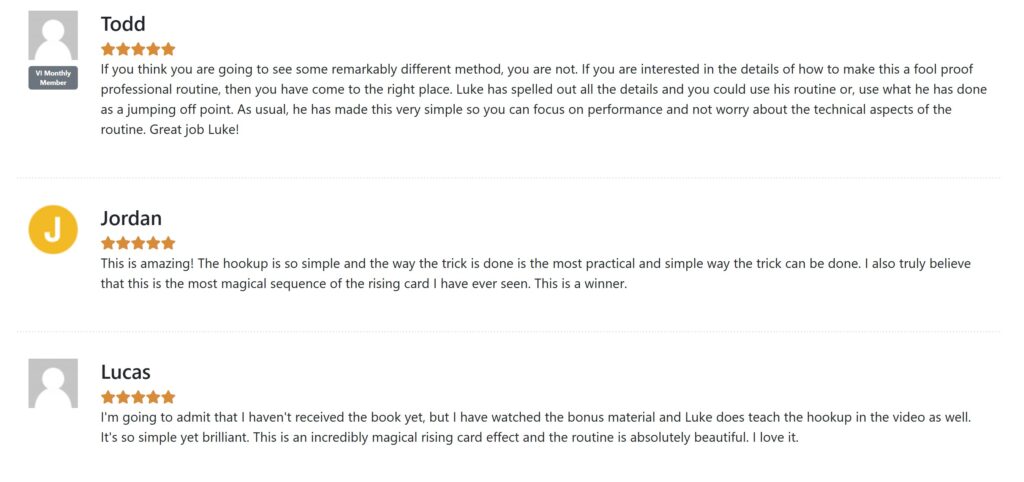This screenshot has width=1024, height=482.
Task: Click the last star in Lucas's rating
Action: pyautogui.click(x=168, y=397)
